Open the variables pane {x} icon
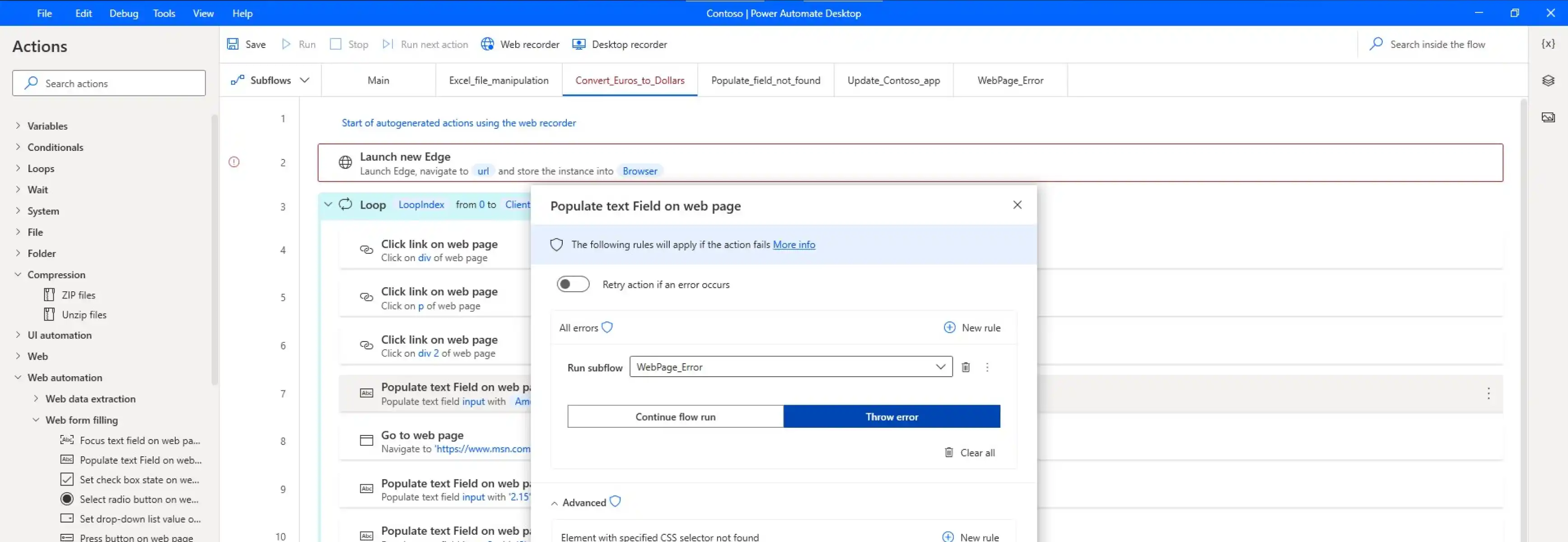1568x542 pixels. (x=1548, y=44)
